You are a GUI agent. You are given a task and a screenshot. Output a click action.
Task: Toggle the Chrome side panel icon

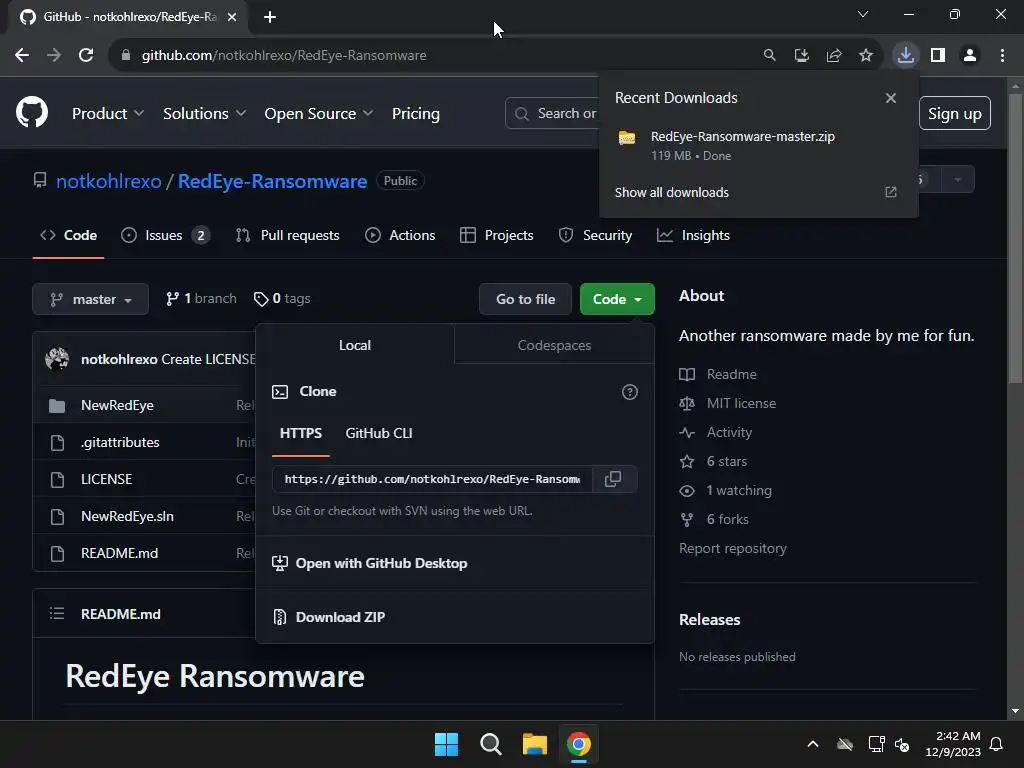click(938, 55)
